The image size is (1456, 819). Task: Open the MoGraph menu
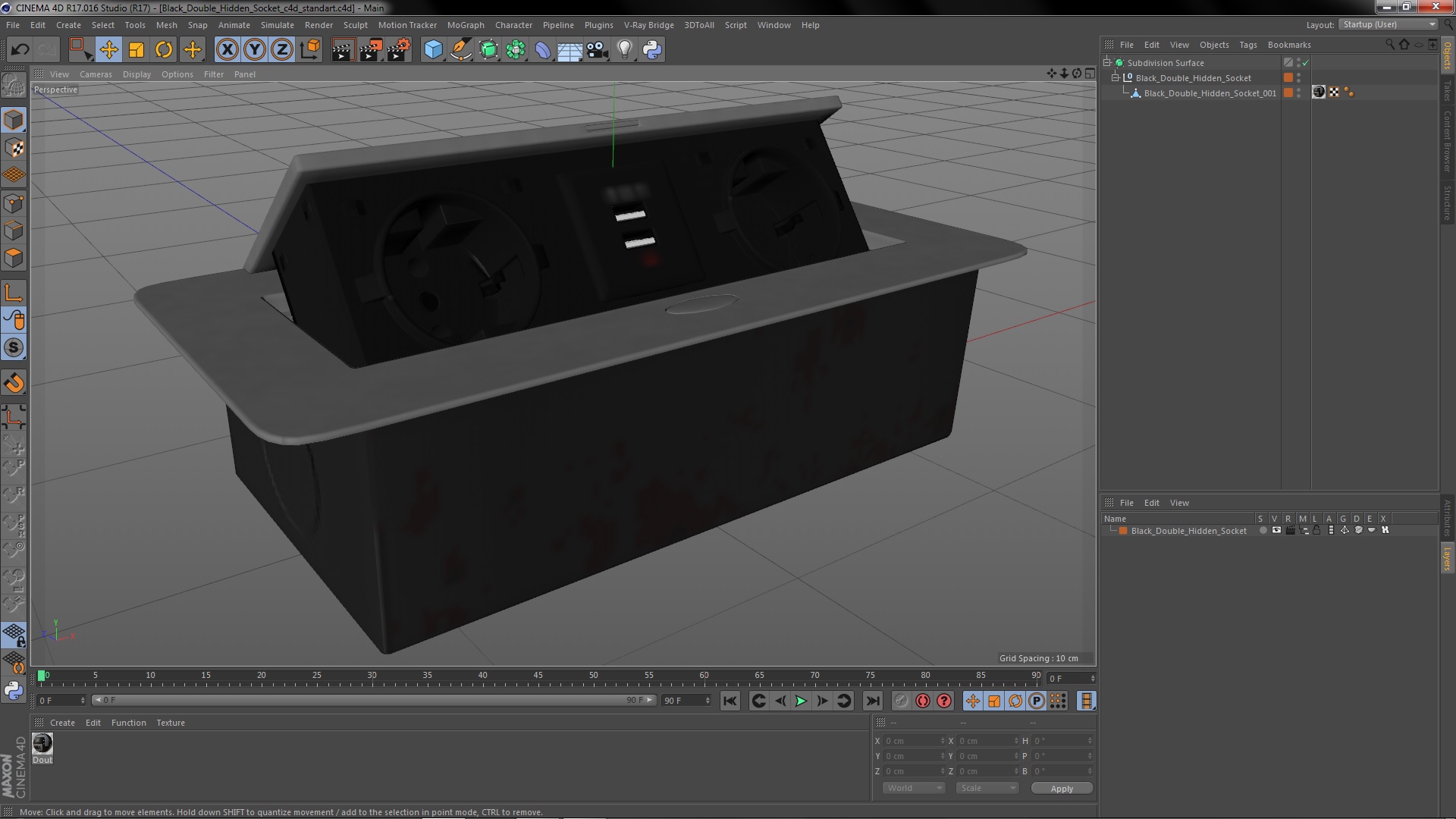coord(465,25)
